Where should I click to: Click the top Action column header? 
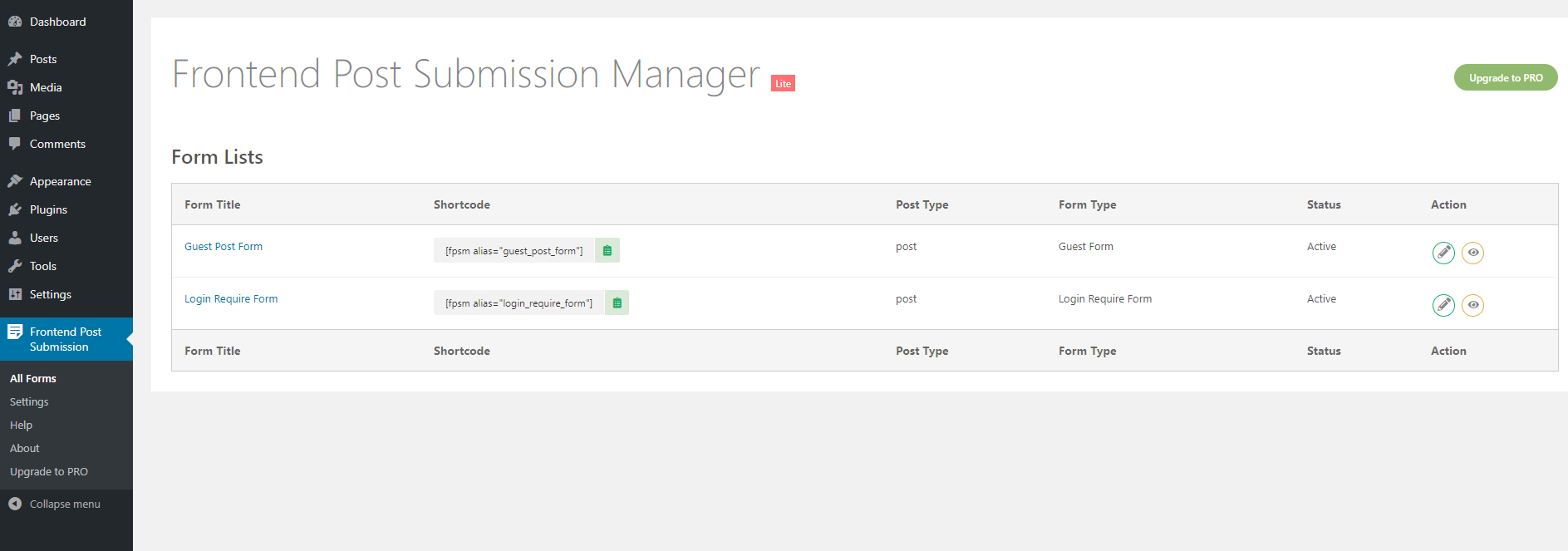[1448, 204]
